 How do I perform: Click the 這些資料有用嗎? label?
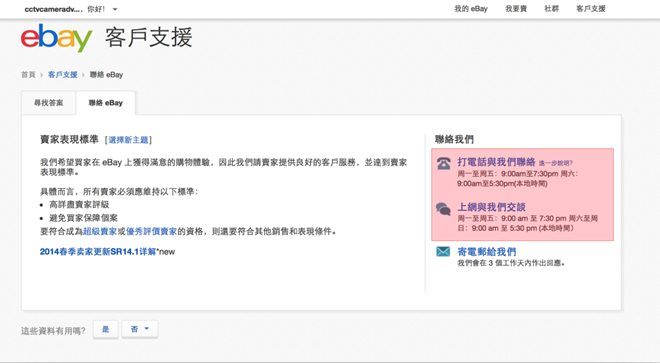tap(53, 331)
